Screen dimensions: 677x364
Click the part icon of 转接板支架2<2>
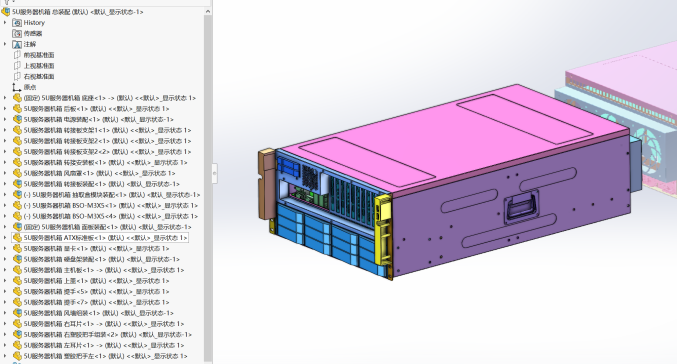17,152
